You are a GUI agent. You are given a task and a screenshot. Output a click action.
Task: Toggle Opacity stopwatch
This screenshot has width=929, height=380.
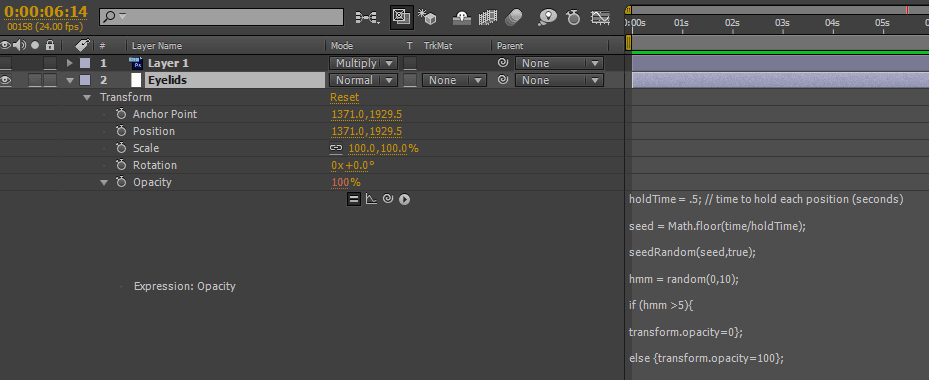(121, 182)
